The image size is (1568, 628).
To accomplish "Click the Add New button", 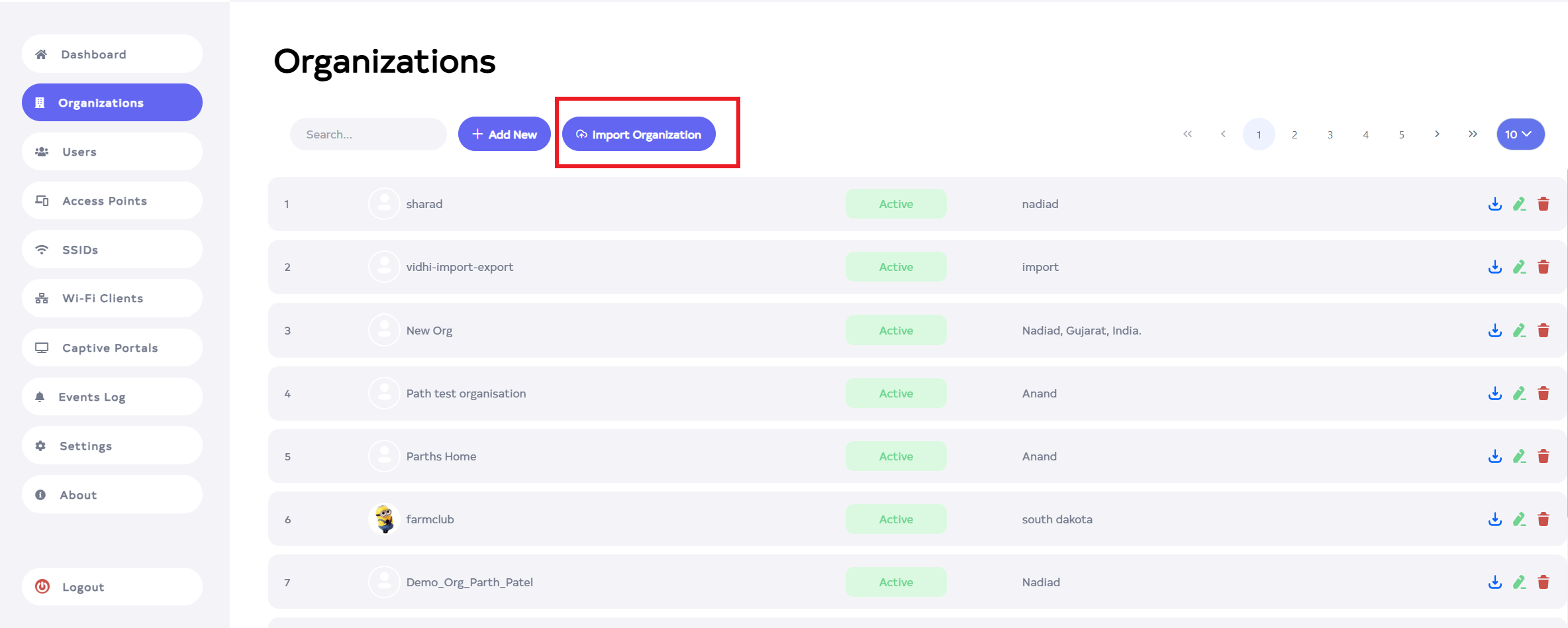I will click(x=505, y=134).
